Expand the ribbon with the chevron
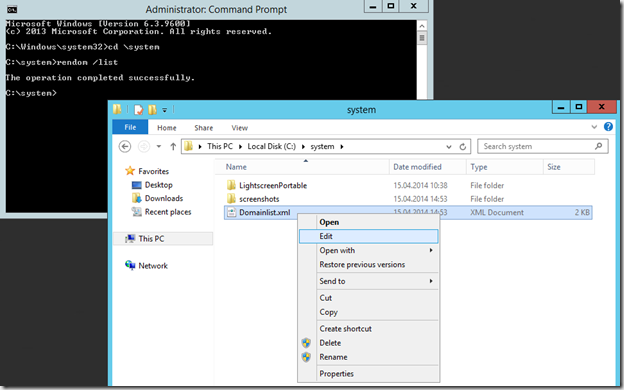The width and height of the screenshot is (624, 390). [x=594, y=127]
